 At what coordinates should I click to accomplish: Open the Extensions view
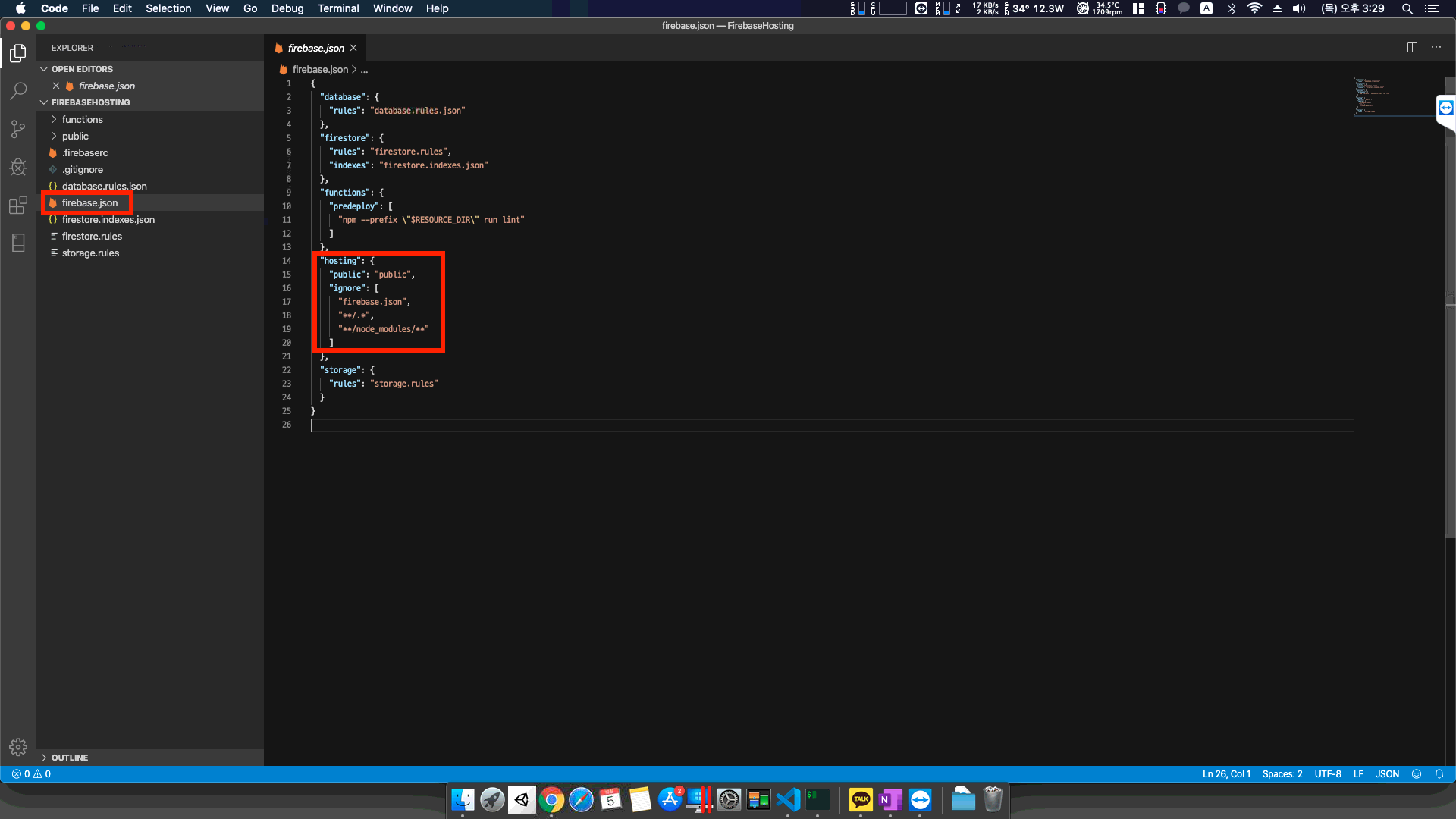(18, 205)
